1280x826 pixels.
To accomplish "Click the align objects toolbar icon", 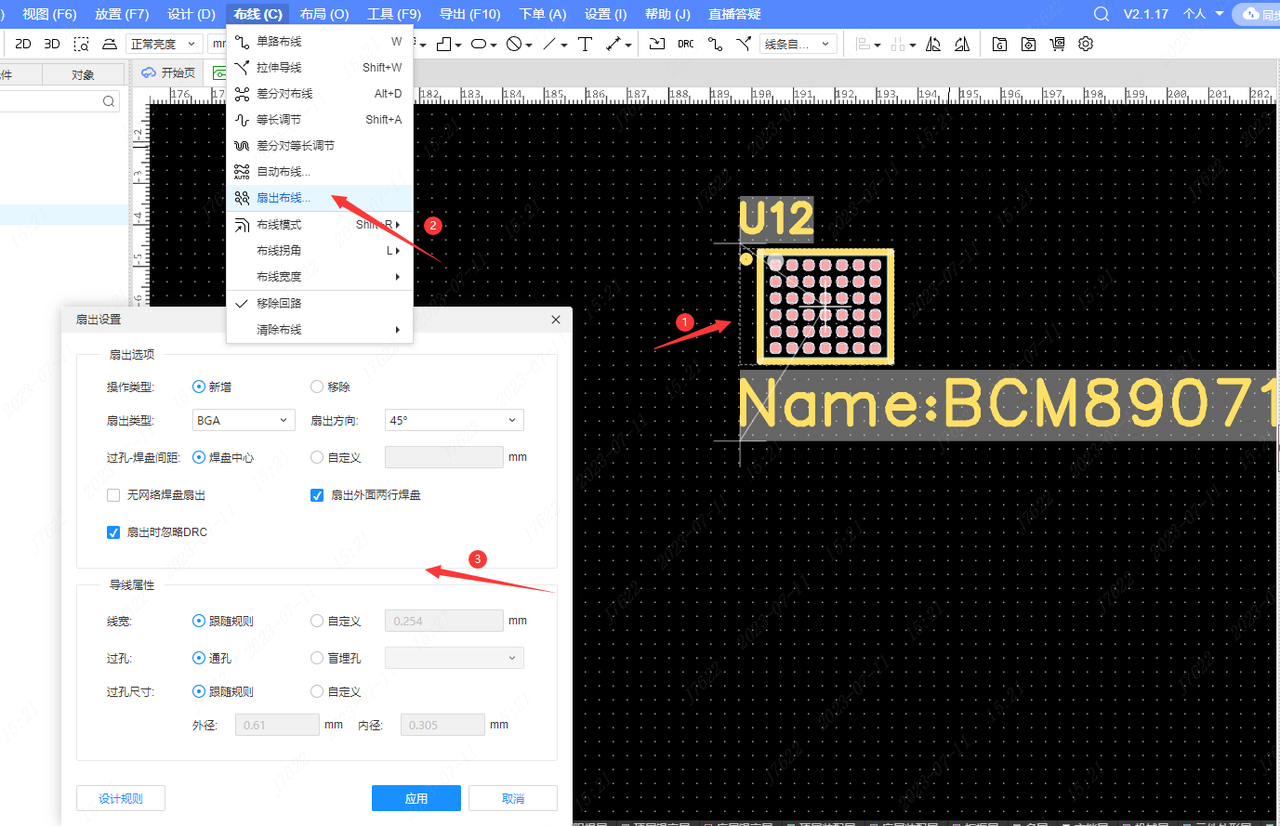I will pyautogui.click(x=863, y=44).
